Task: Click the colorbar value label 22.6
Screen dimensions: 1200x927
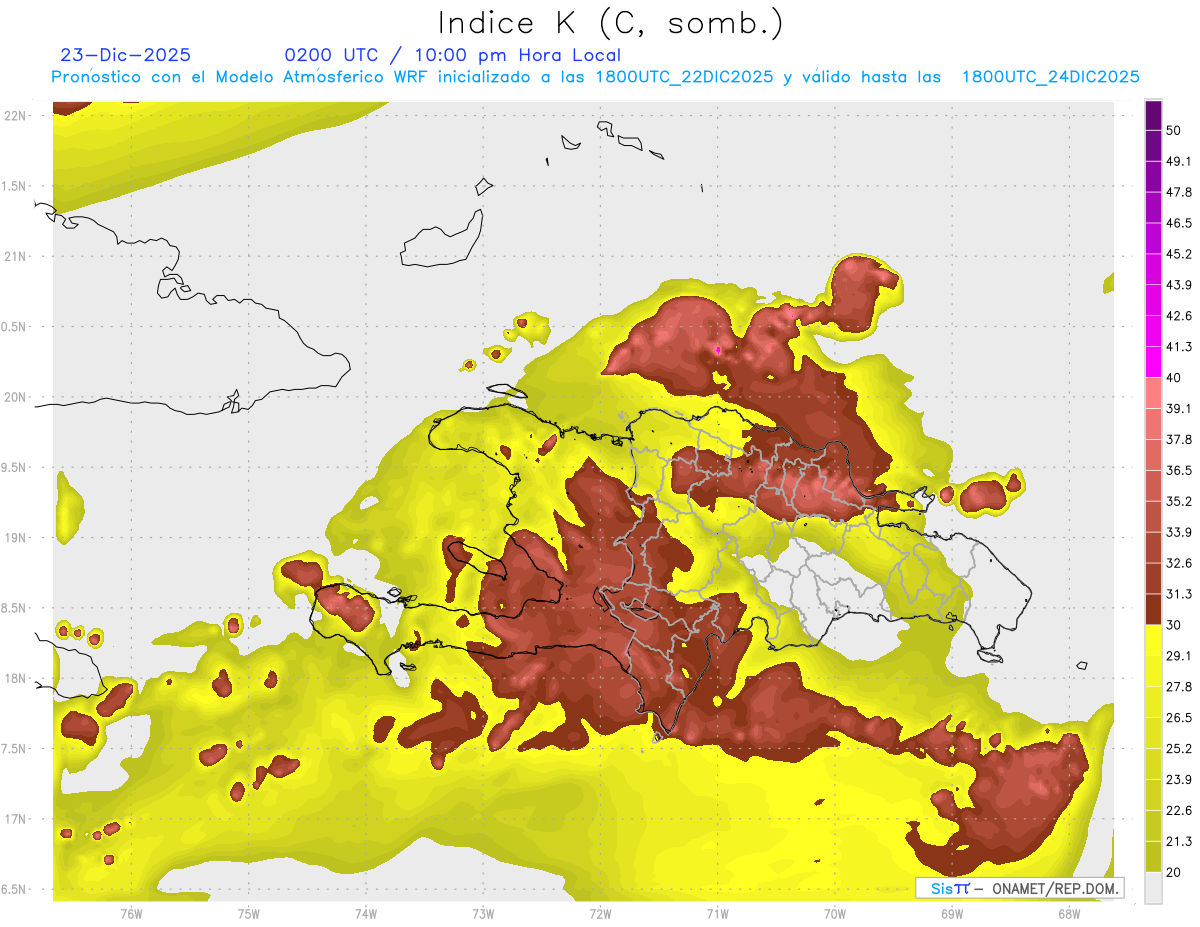Action: click(1179, 810)
